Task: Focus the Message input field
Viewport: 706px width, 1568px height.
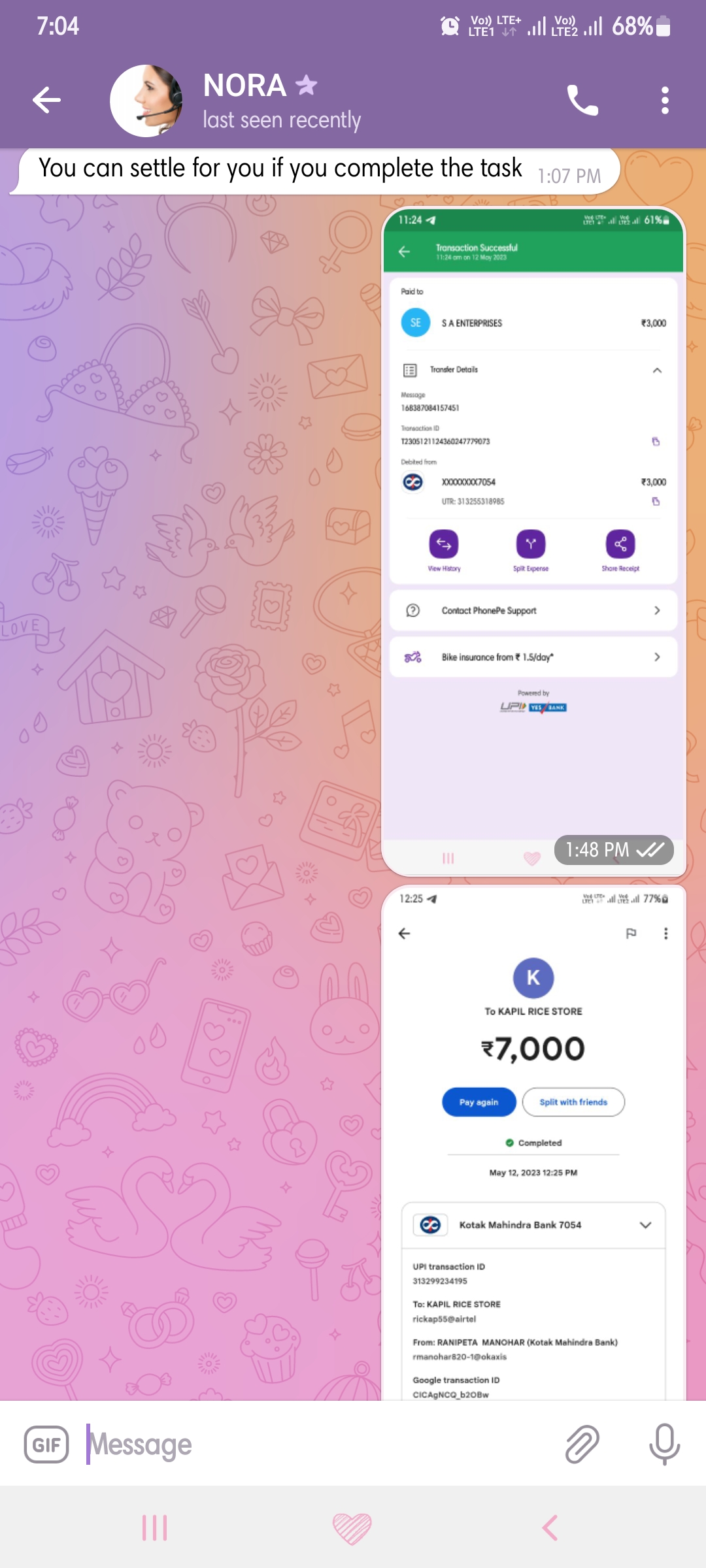Action: point(314,1444)
